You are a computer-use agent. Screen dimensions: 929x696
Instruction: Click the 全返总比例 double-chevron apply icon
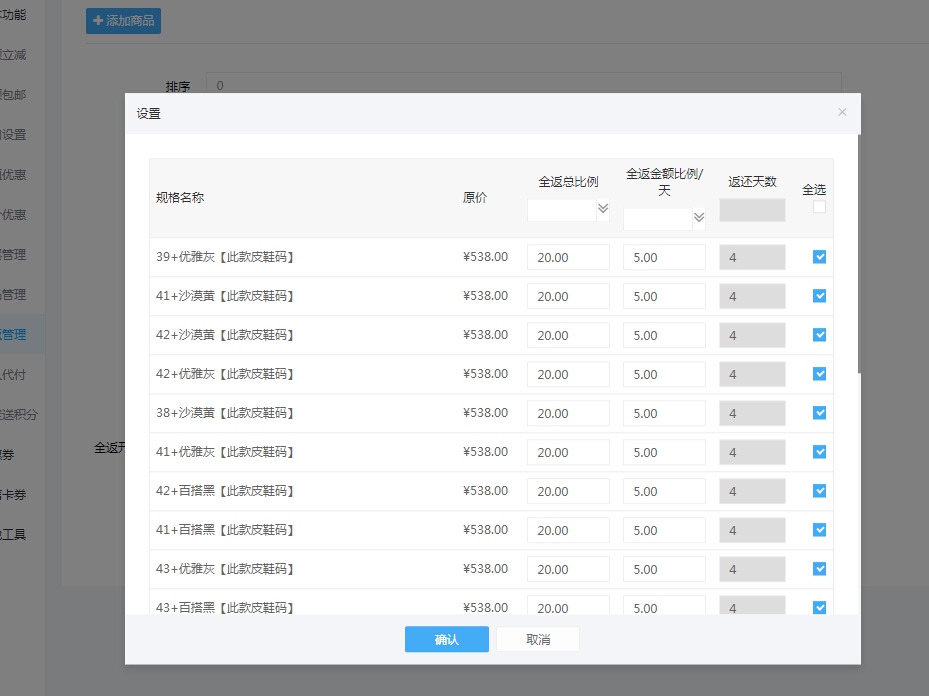[x=603, y=209]
